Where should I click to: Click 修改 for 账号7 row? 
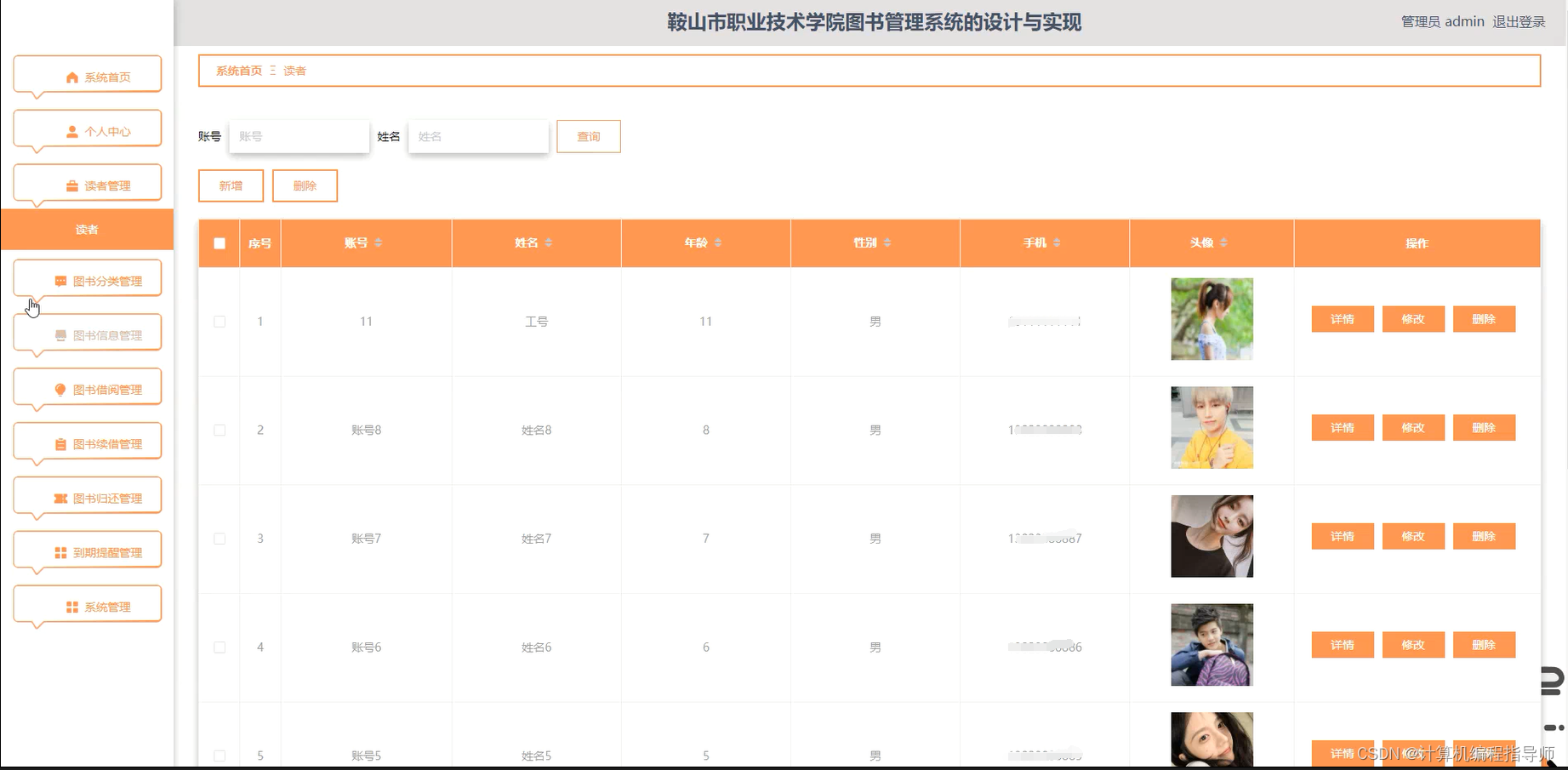pyautogui.click(x=1413, y=536)
